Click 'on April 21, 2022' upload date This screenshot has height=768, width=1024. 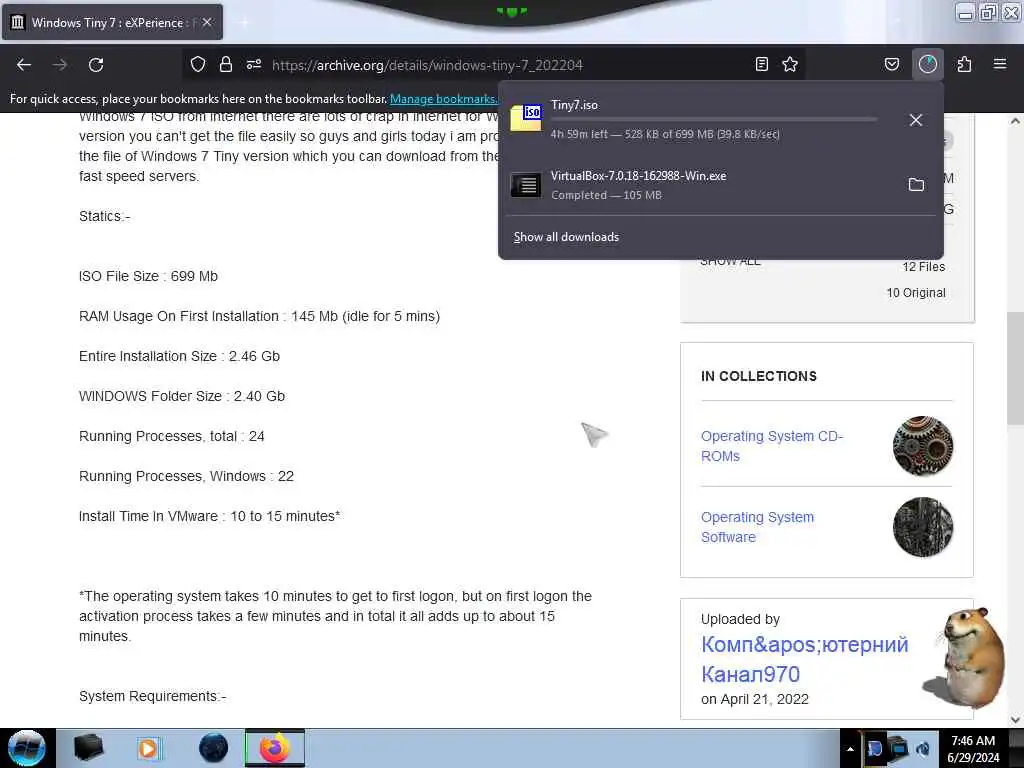[755, 699]
